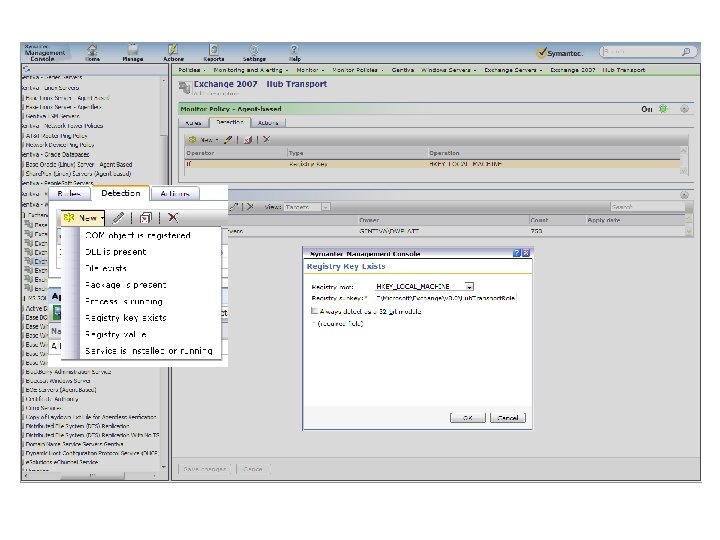Check the 32 bit module checkbox

pos(314,311)
